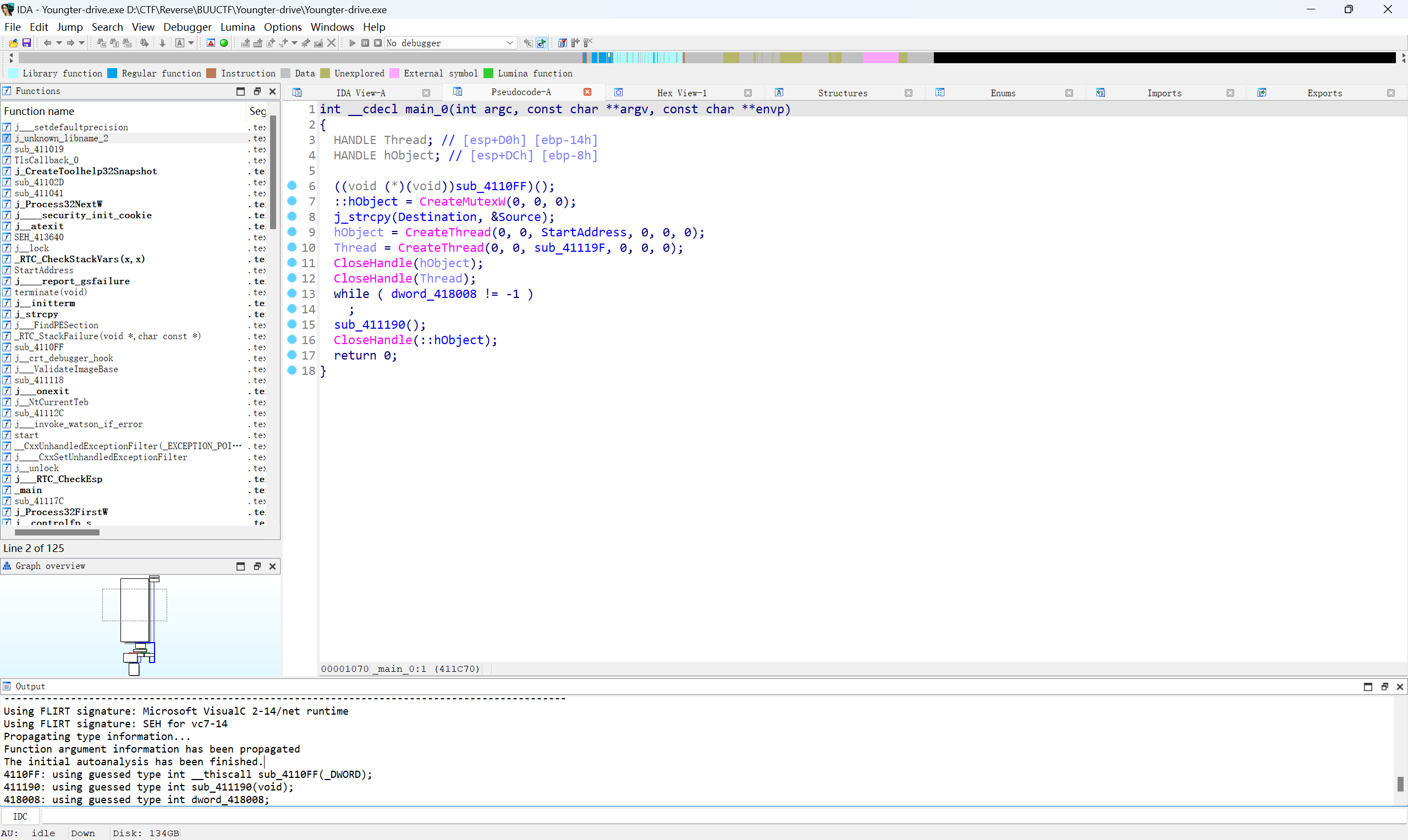Click the graph overview thumbnail

(139, 626)
